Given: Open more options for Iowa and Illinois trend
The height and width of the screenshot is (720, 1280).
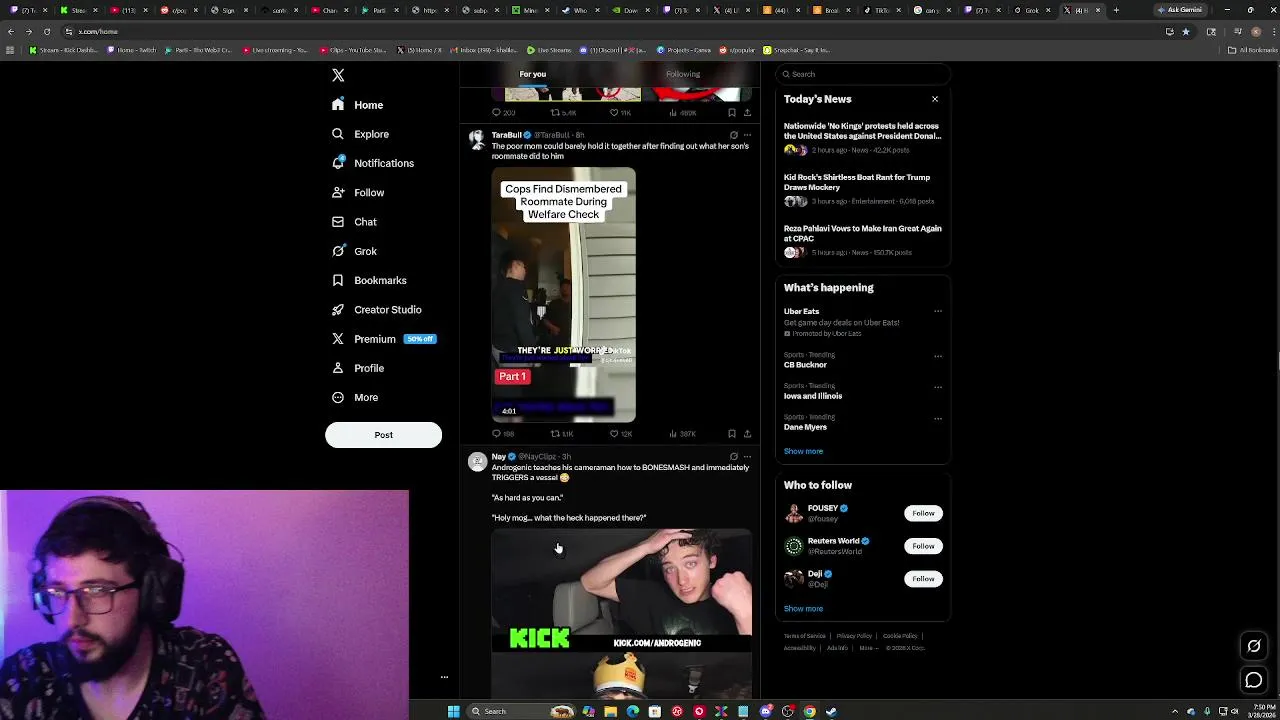Looking at the screenshot, I should click(937, 387).
